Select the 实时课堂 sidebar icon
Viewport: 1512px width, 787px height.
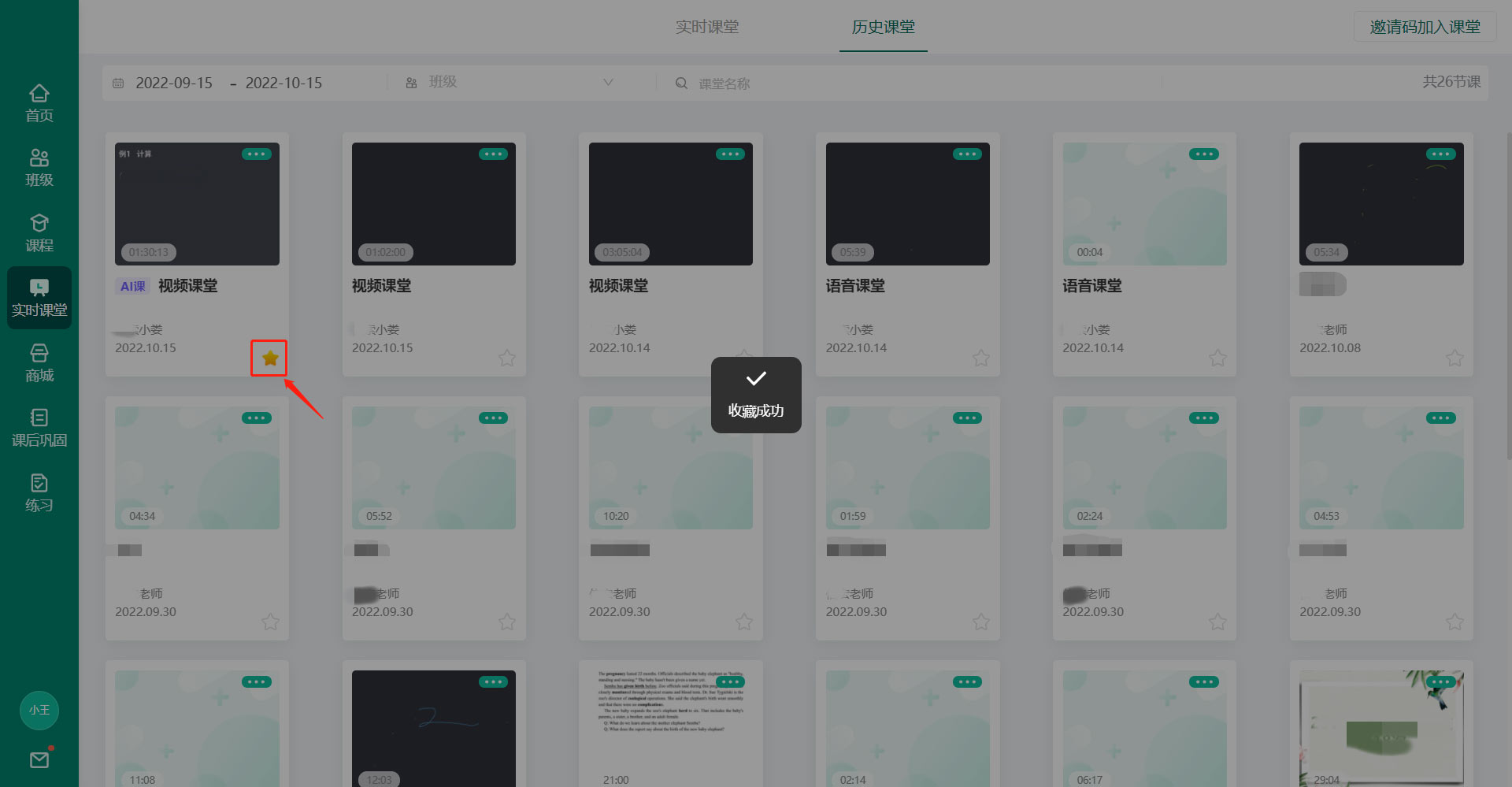(39, 298)
